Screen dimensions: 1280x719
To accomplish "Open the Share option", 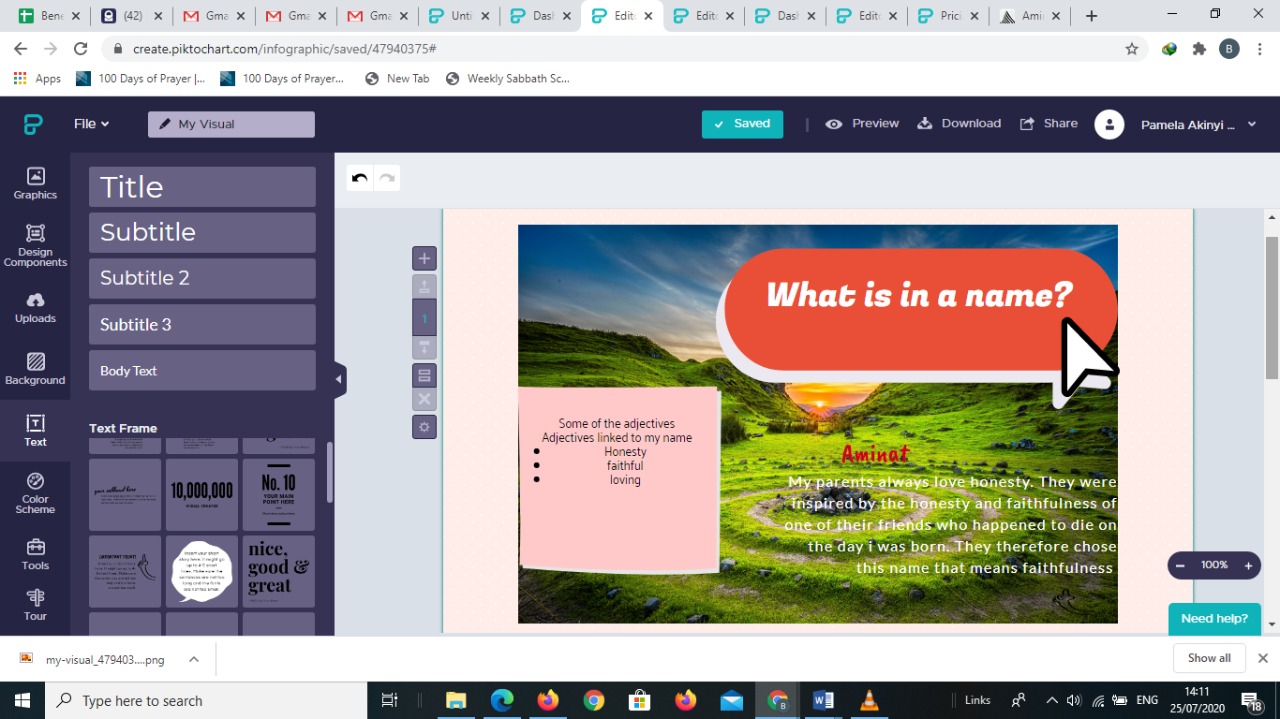I will tap(1048, 124).
